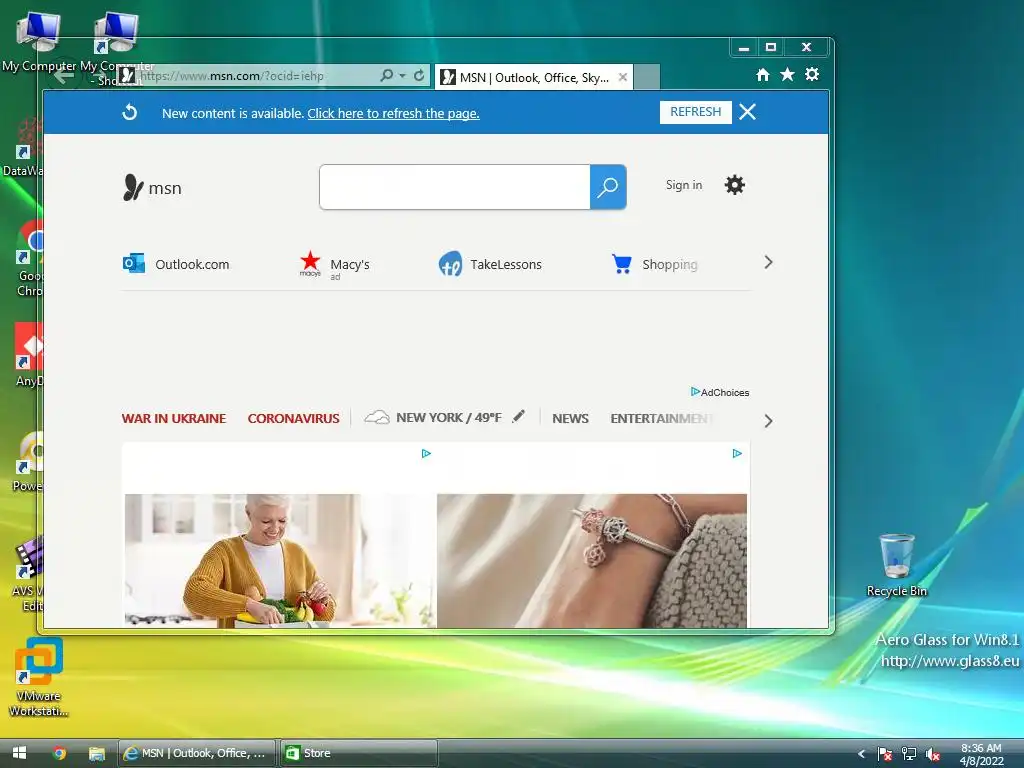Expand the address bar autocomplete dropdown arrow
Viewport: 1024px width, 768px height.
tap(402, 76)
